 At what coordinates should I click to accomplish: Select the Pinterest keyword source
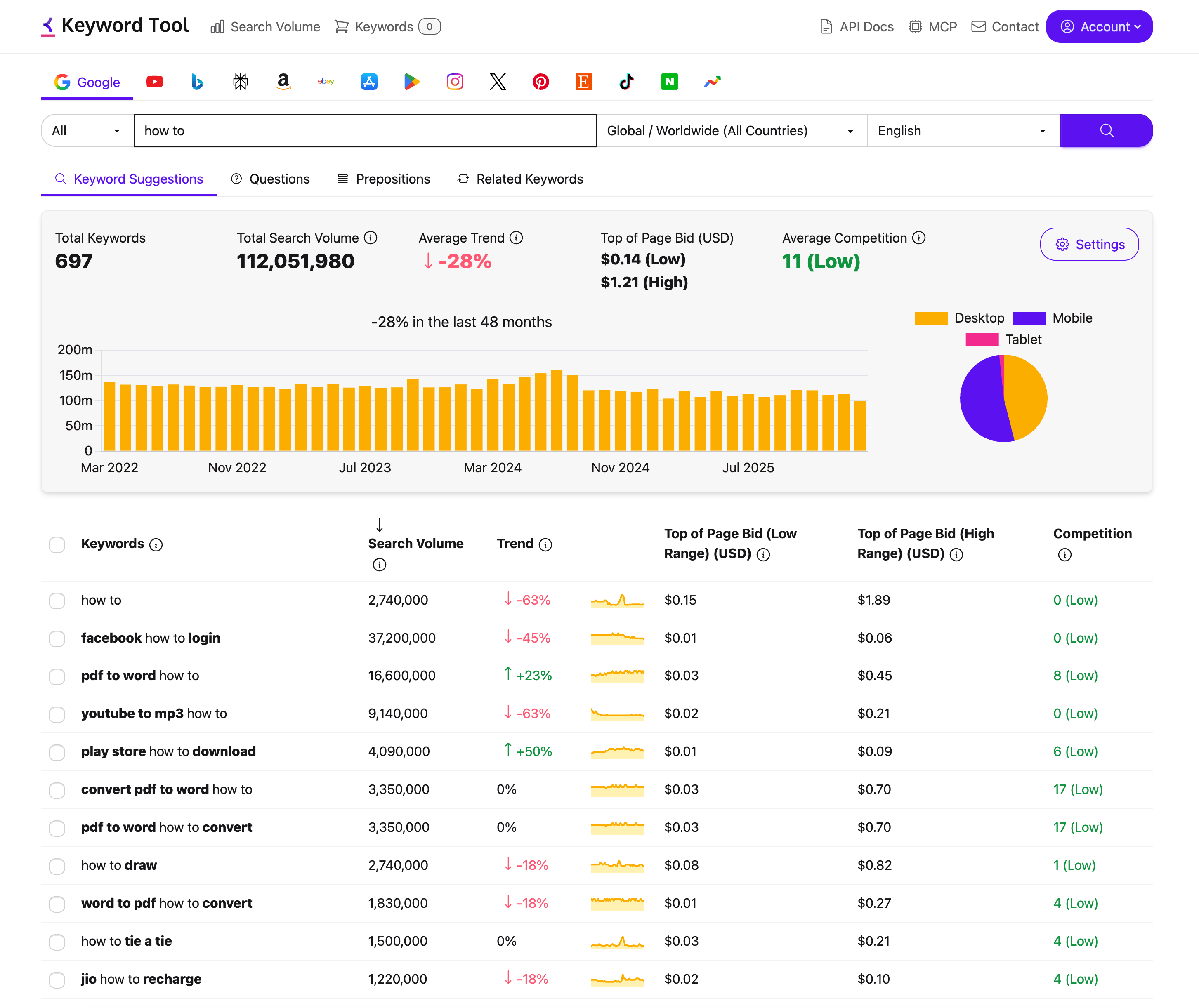[540, 82]
